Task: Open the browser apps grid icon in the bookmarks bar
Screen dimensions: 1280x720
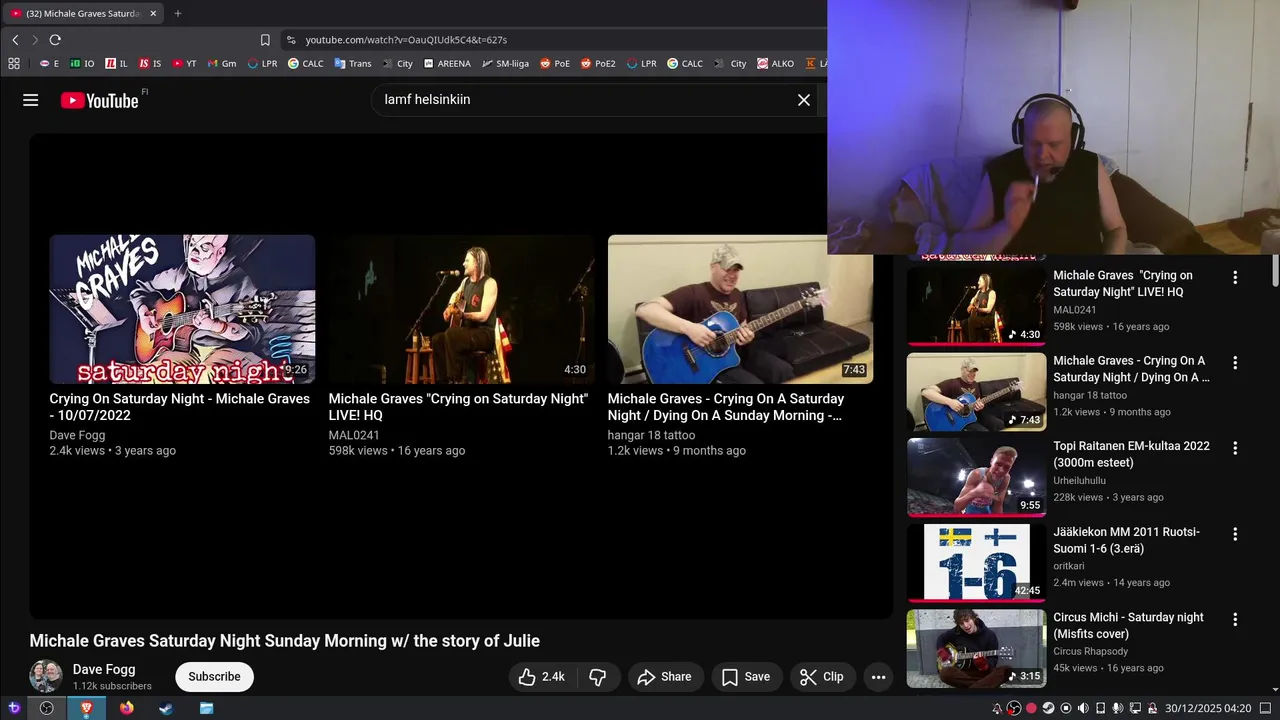Action: click(14, 63)
